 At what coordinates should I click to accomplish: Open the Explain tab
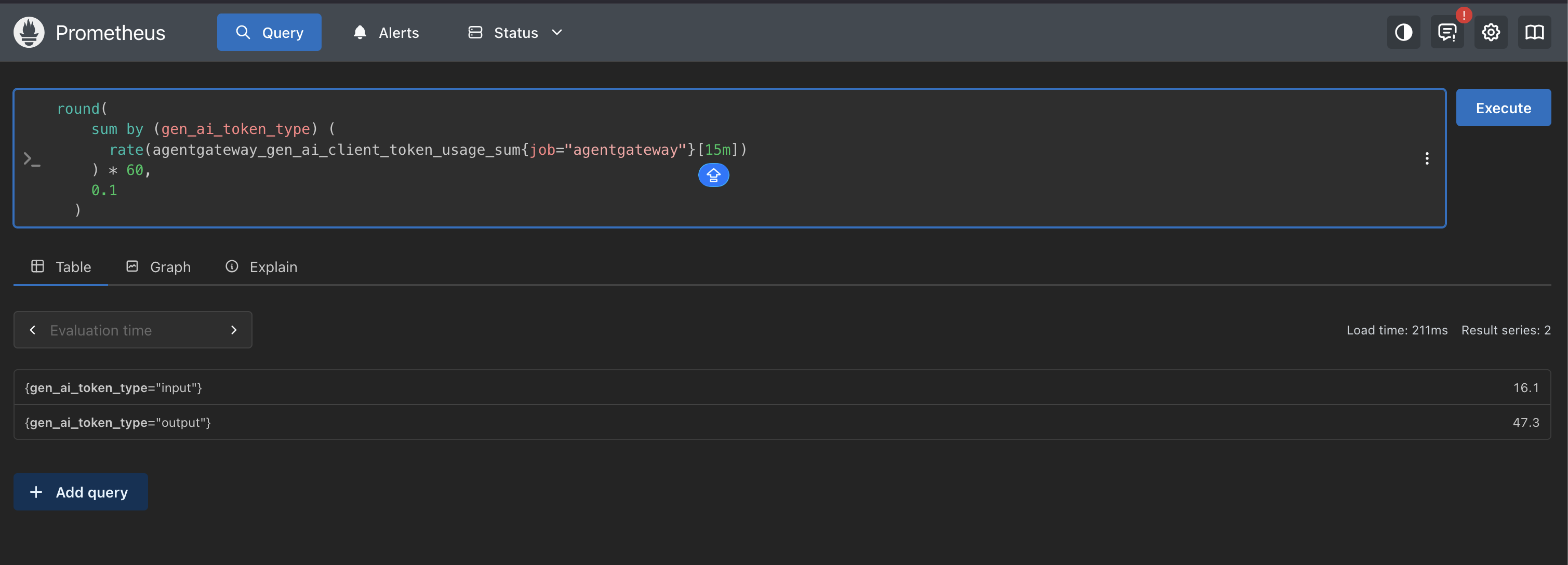pyautogui.click(x=262, y=267)
